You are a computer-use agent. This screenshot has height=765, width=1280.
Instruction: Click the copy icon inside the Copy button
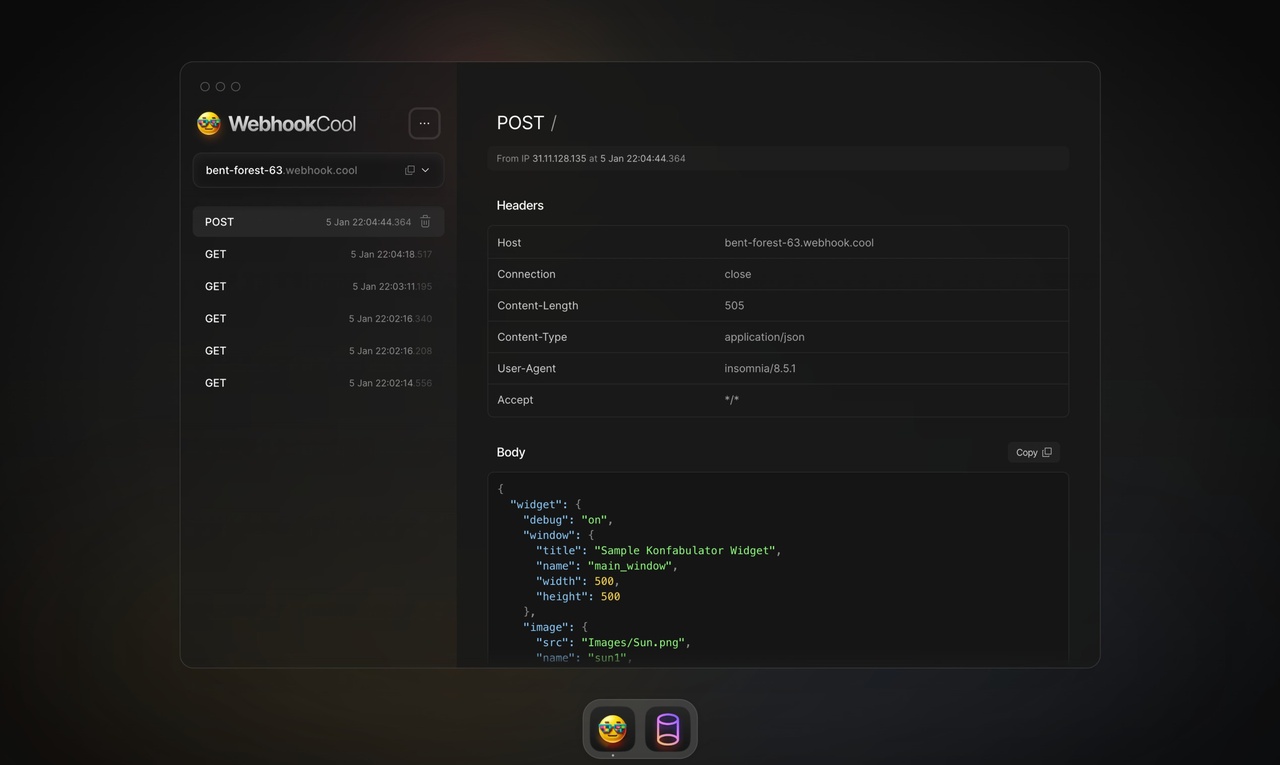tap(1048, 452)
